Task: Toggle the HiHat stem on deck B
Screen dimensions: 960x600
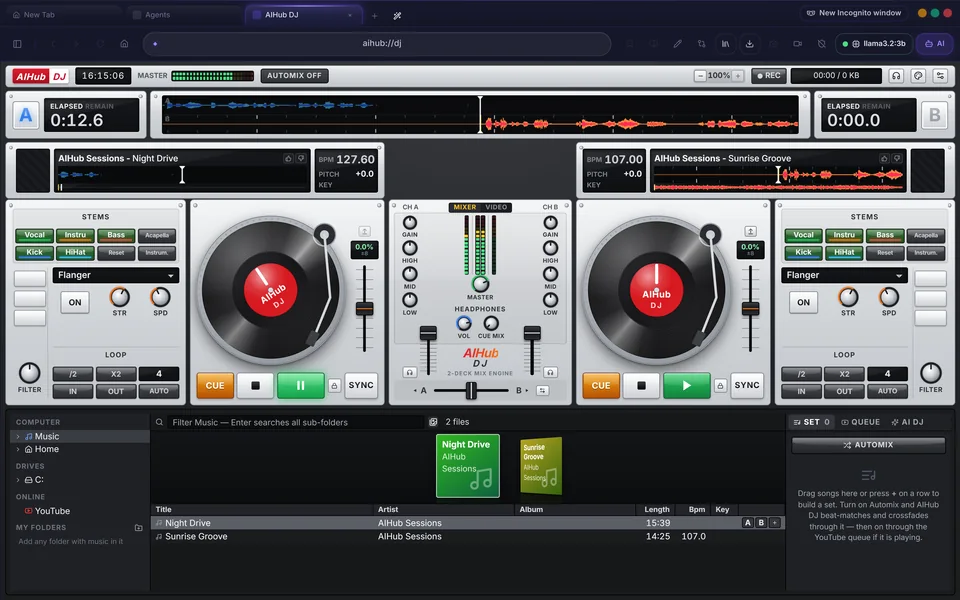Action: click(844, 252)
